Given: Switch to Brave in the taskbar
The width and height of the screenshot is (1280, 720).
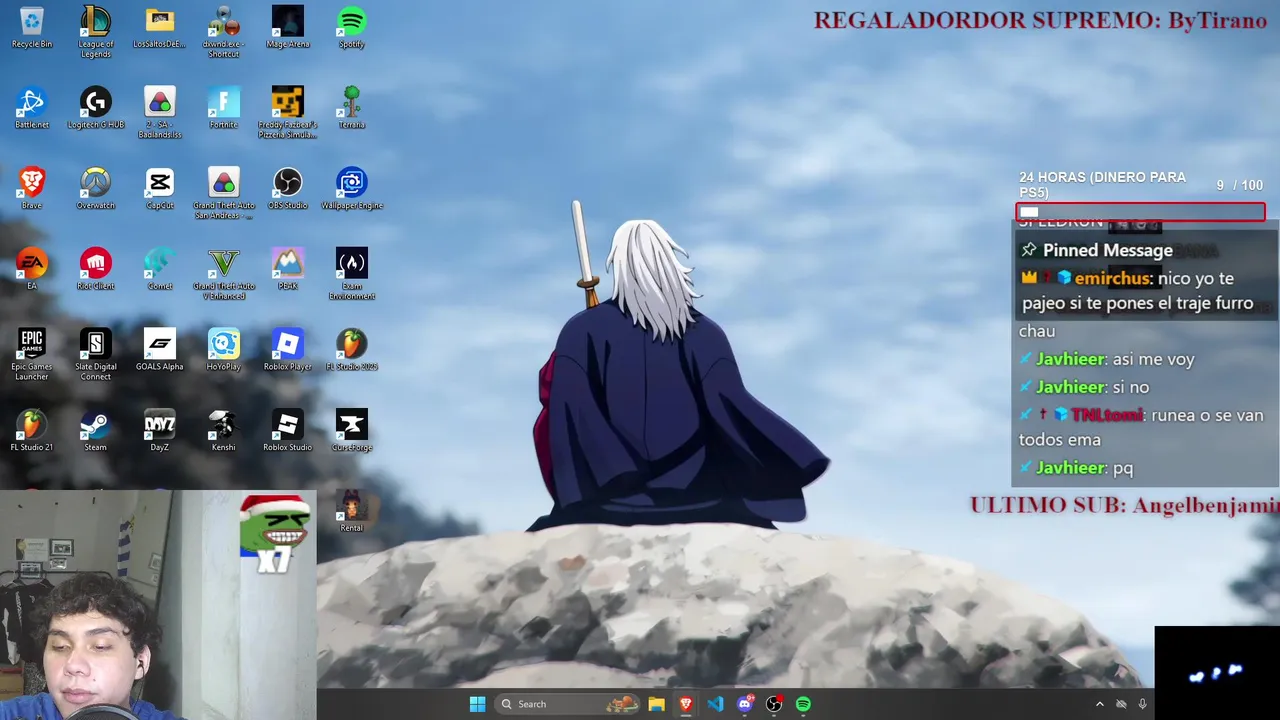Looking at the screenshot, I should (686, 704).
